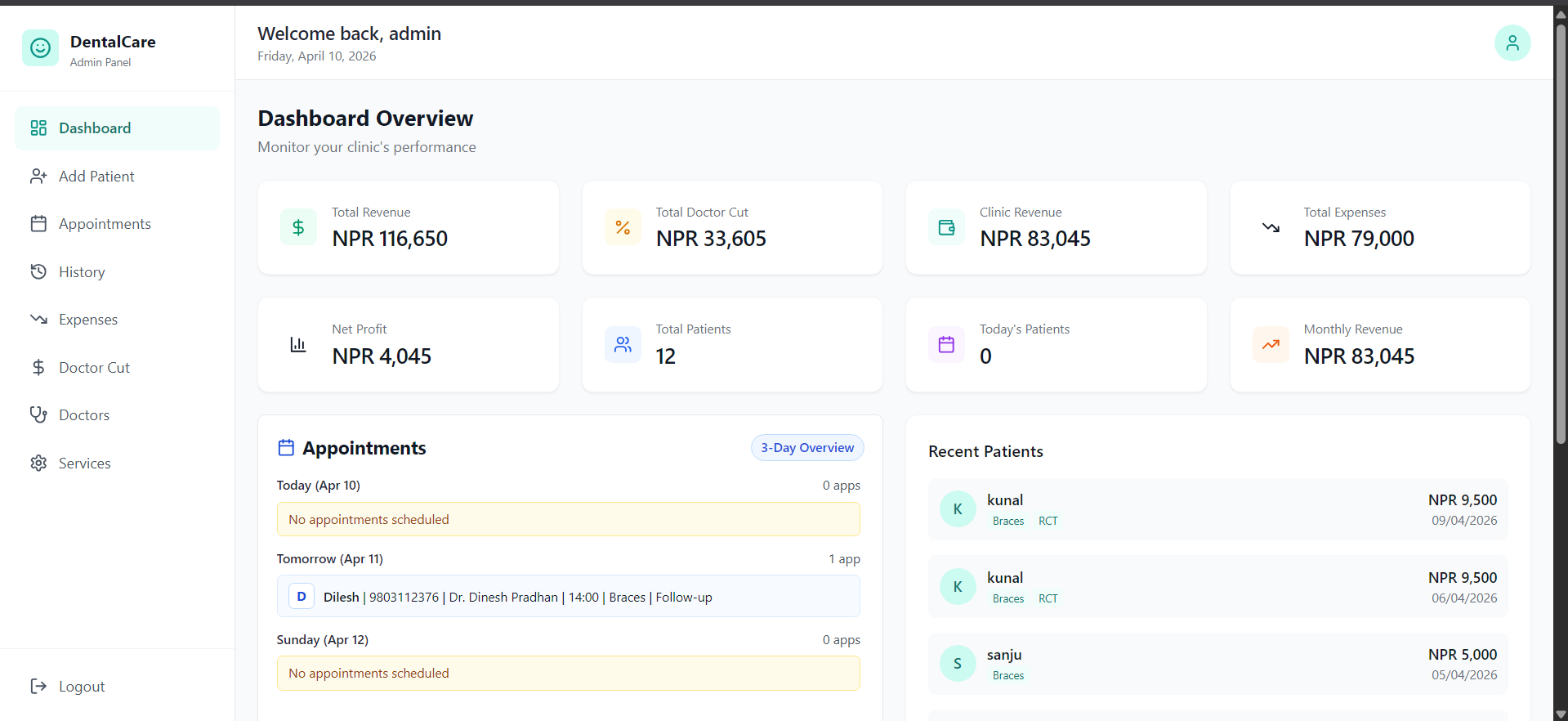The image size is (1568, 721).
Task: Click the Services gear icon
Action: pyautogui.click(x=38, y=463)
